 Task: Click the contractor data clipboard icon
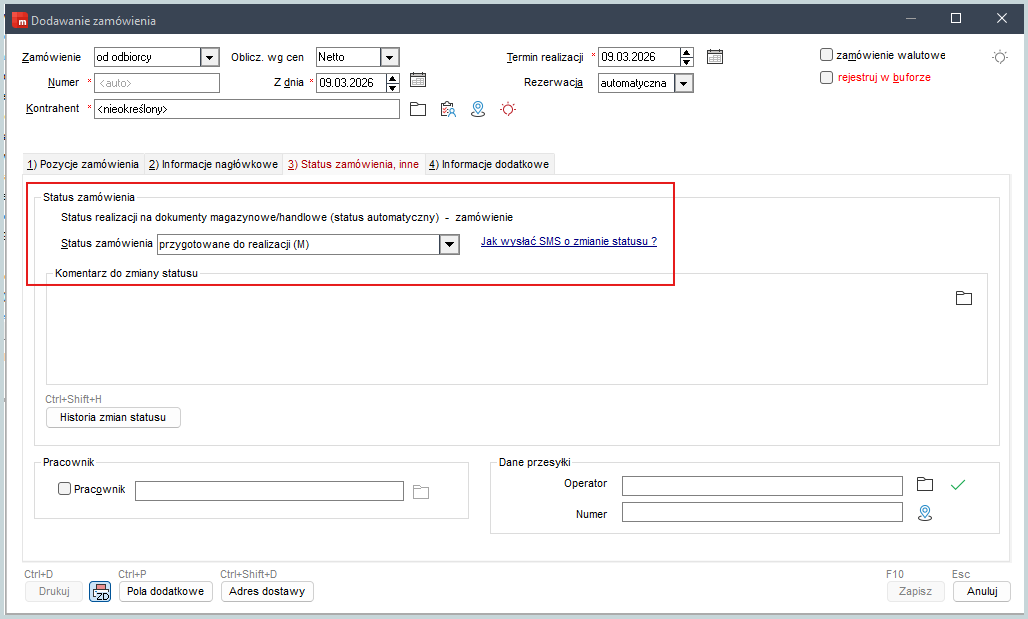[448, 109]
